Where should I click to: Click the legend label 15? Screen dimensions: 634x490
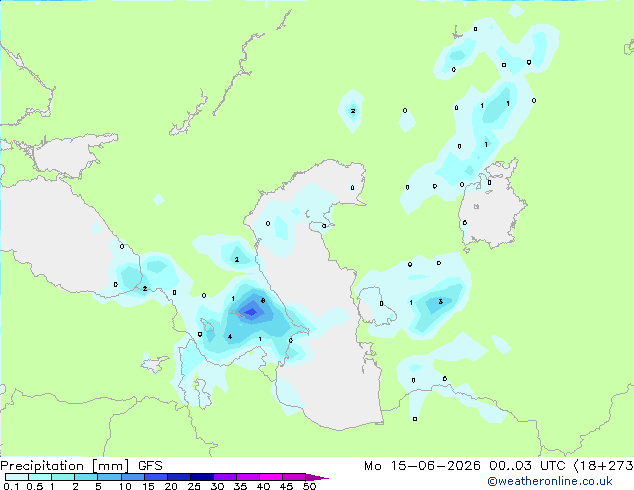point(148,486)
